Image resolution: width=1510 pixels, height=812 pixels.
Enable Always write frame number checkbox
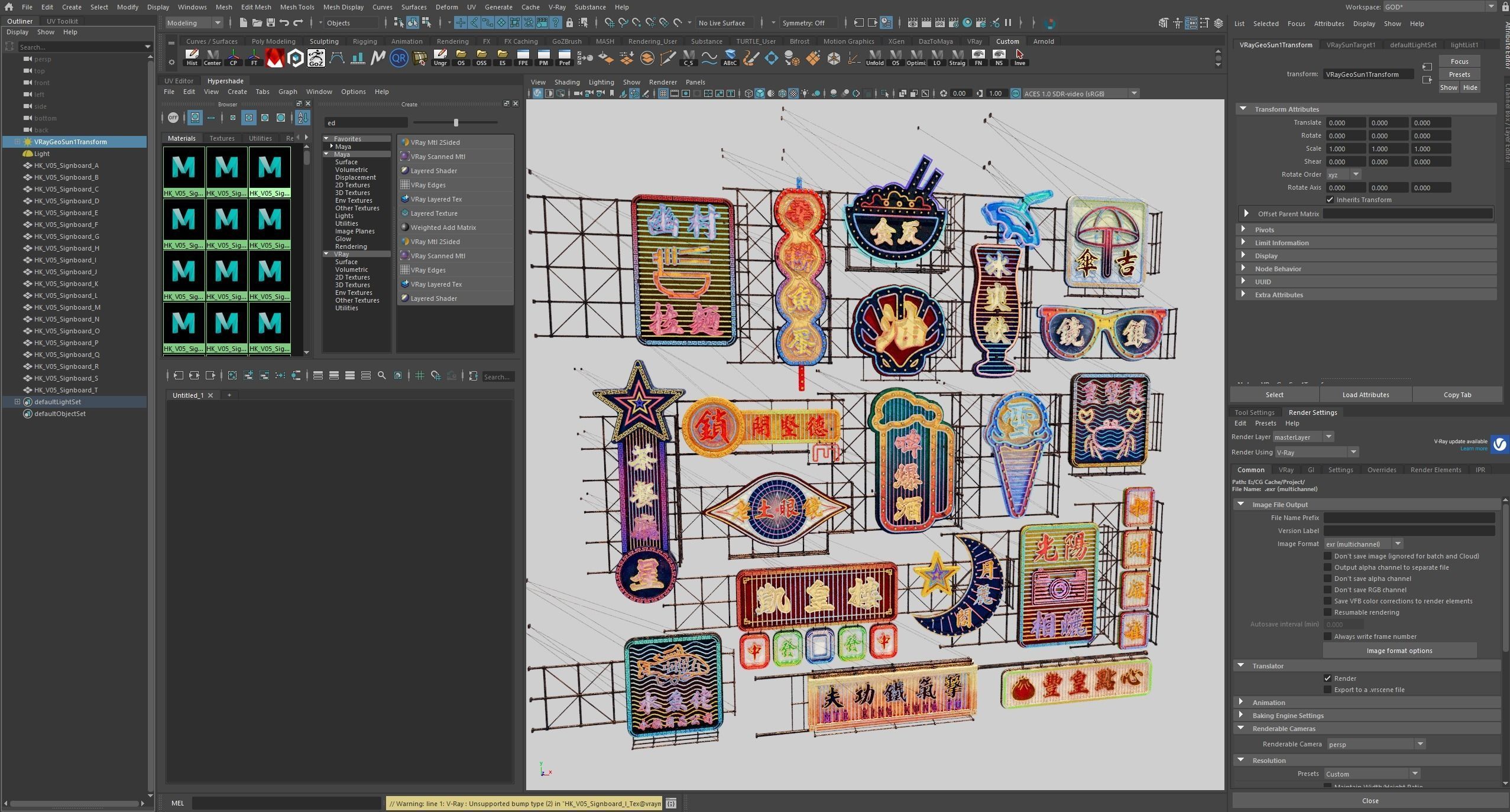point(1327,636)
